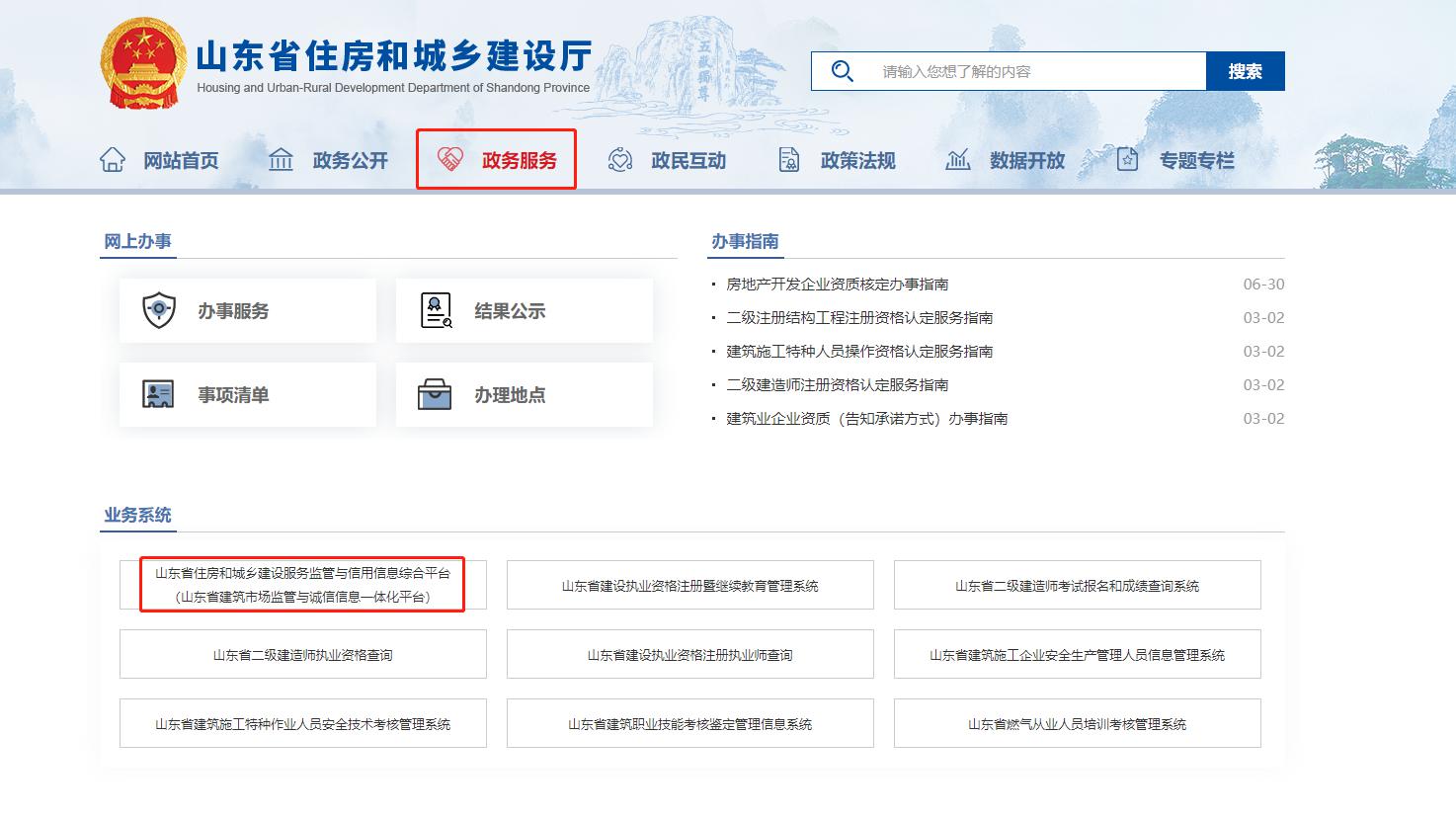
Task: Click the building icon beside 政务公开
Action: [282, 160]
